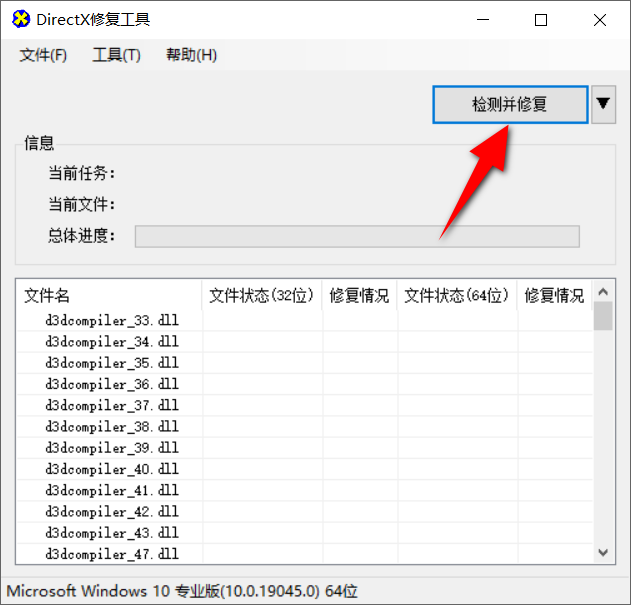Screen dimensions: 631x605
Task: Select row d3dcompiler_42.dll
Action: (x=305, y=512)
